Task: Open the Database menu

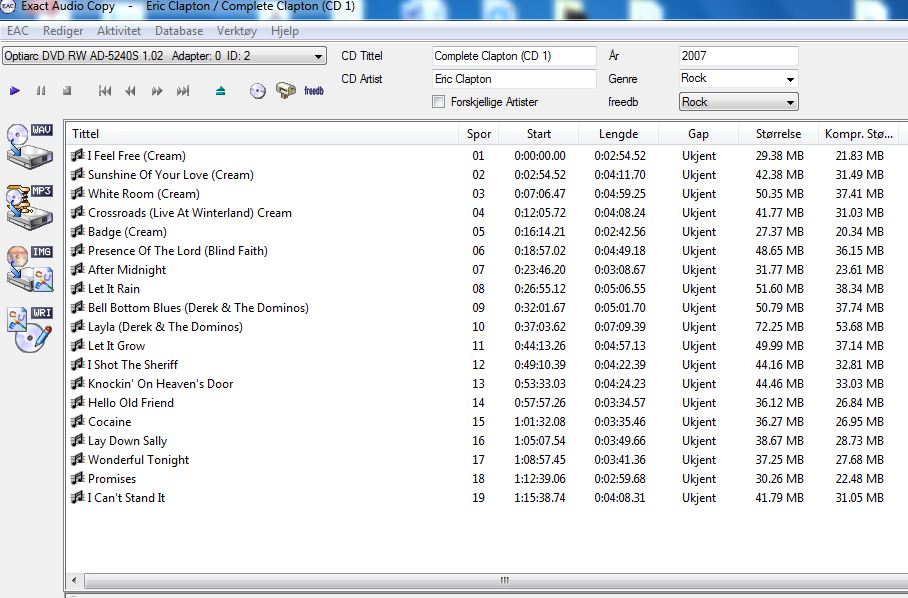Action: pyautogui.click(x=179, y=31)
